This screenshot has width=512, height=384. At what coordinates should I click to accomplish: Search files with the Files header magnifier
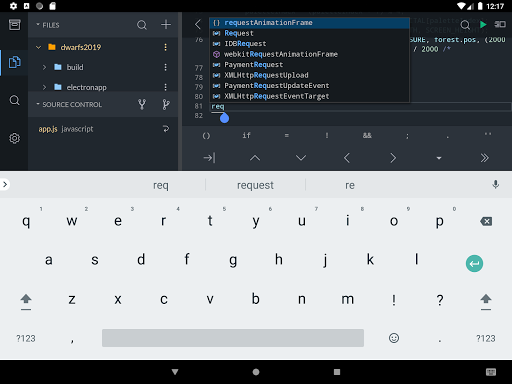click(142, 25)
